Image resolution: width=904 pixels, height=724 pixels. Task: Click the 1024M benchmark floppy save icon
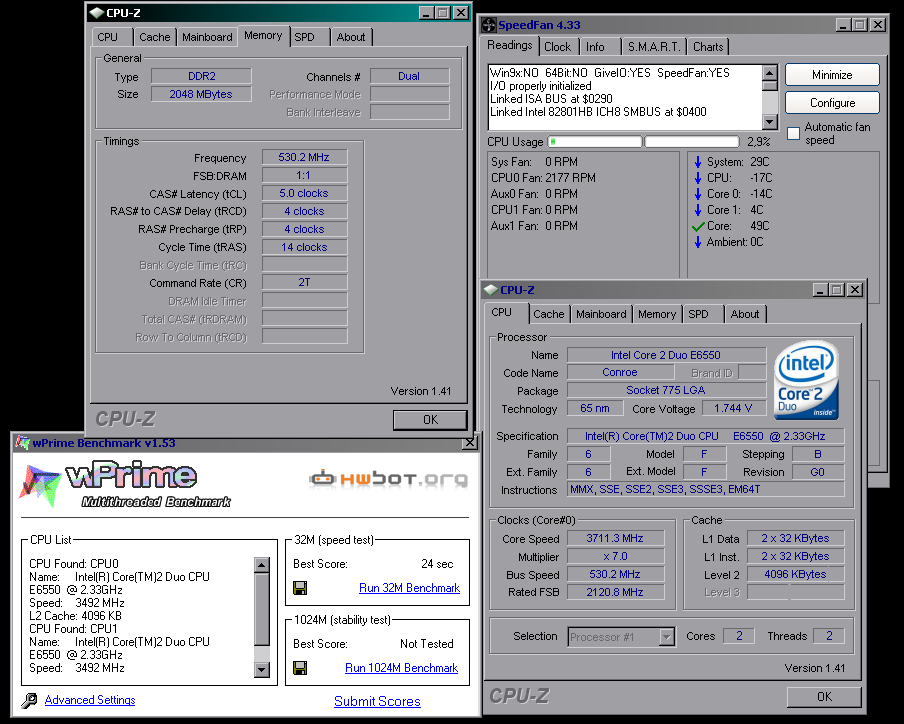click(300, 668)
